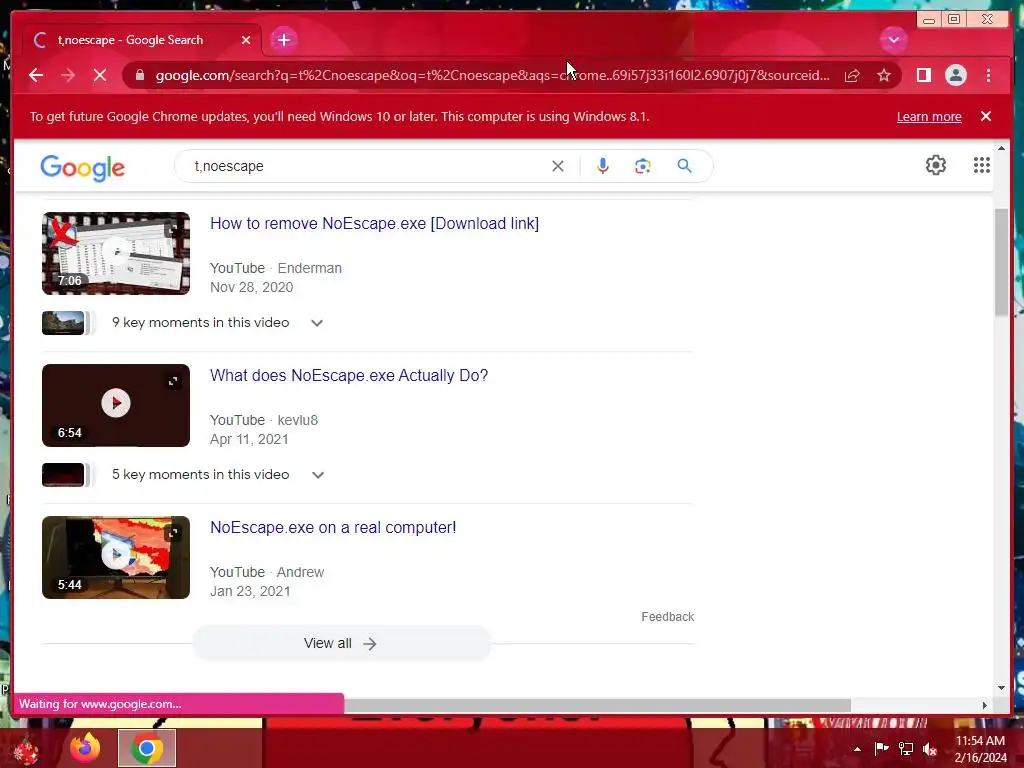This screenshot has height=768, width=1024.
Task: Bookmark this page with the star icon
Action: 884,76
